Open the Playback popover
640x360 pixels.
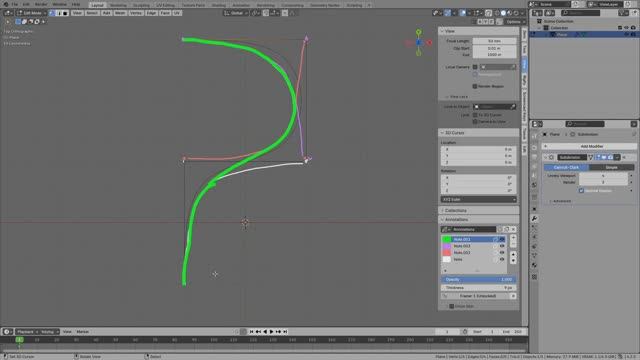(27, 332)
